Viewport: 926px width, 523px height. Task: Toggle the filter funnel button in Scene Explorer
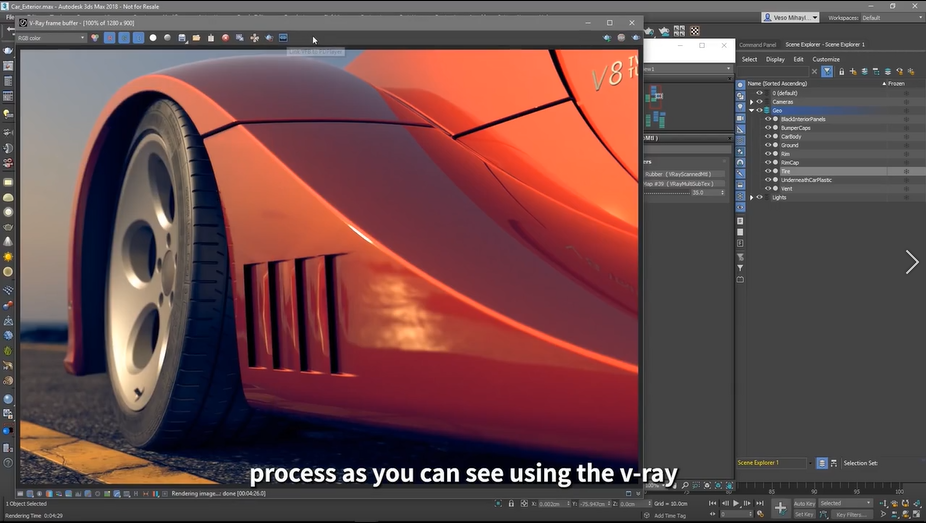point(827,71)
